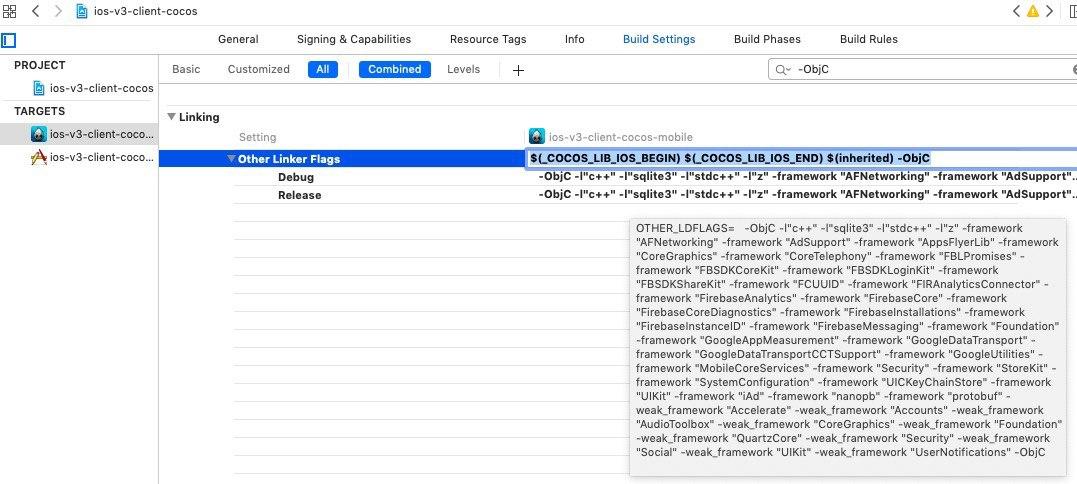The width and height of the screenshot is (1077, 484).
Task: Add a new build setting with plus
Action: click(519, 70)
